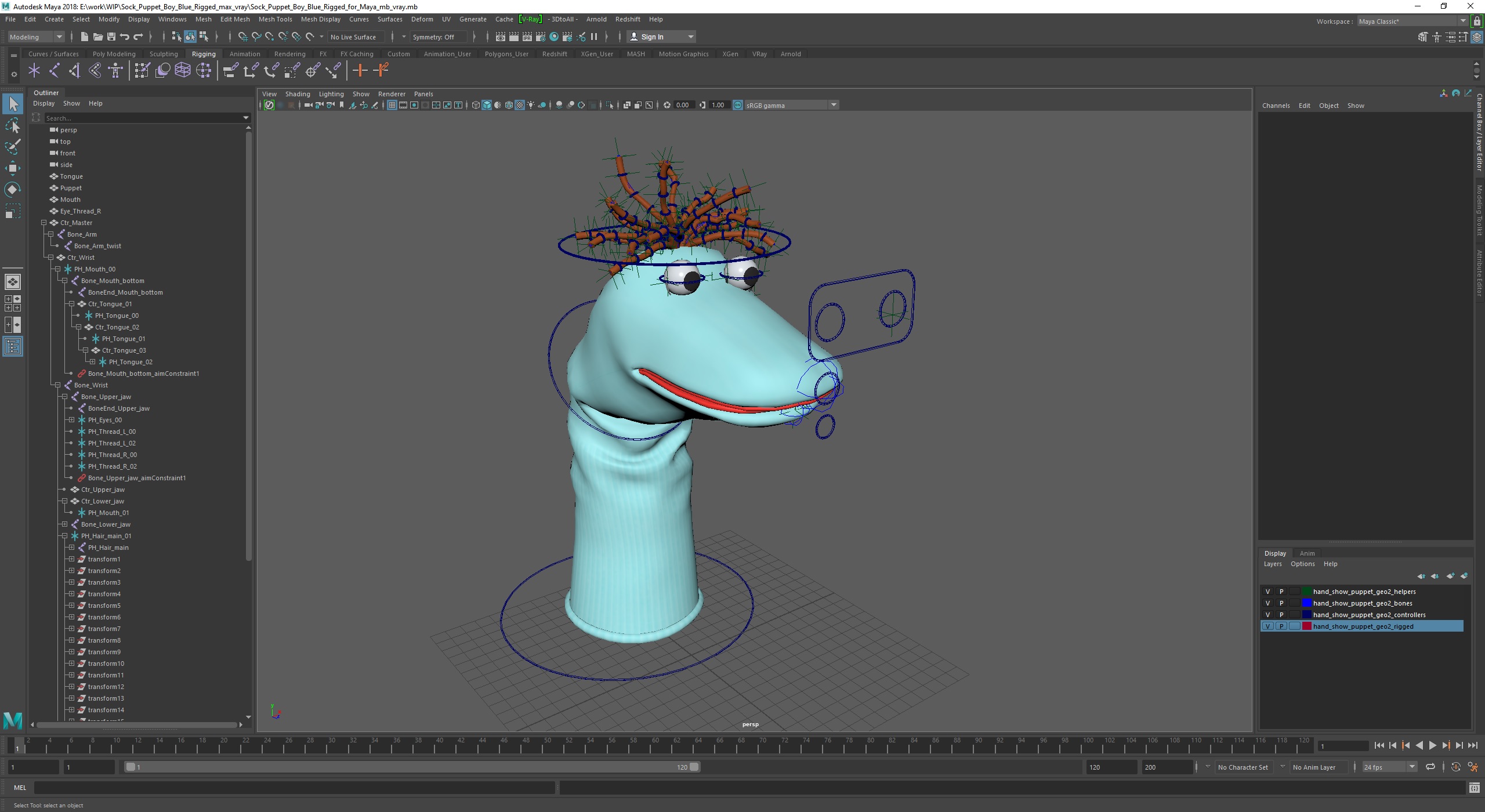This screenshot has height=812, width=1485.
Task: Click the Parent Constraint shelf icon
Action: [x=231, y=71]
